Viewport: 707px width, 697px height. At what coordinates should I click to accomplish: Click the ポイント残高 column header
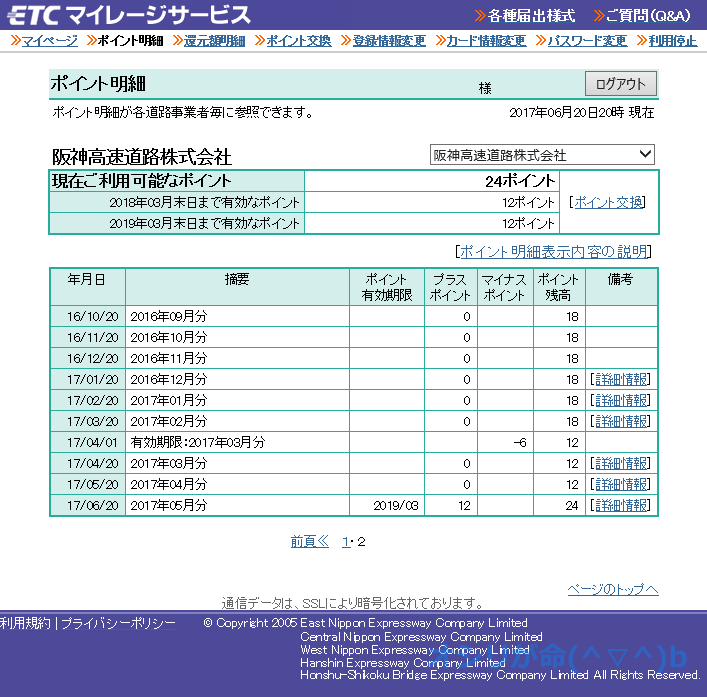(558, 287)
